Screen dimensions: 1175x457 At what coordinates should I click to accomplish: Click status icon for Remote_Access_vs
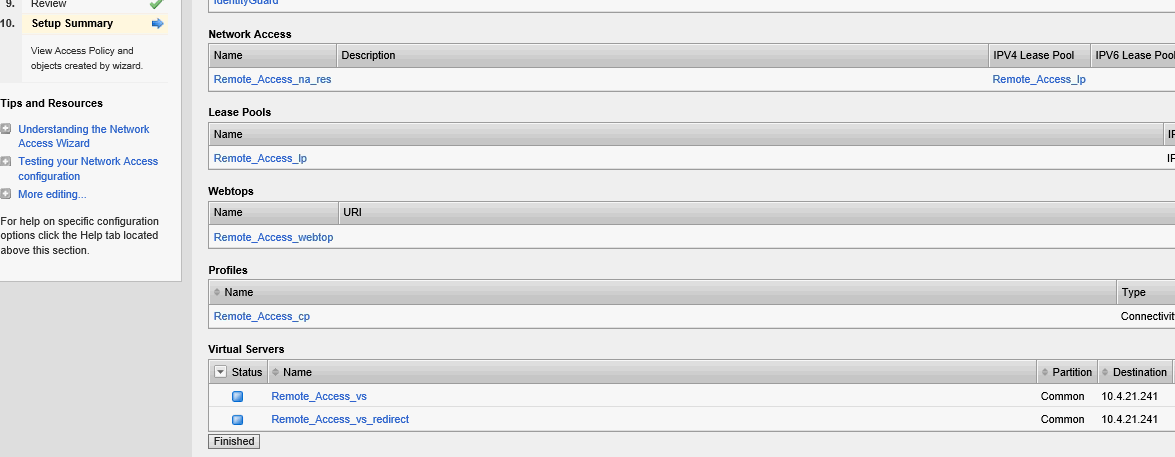[x=238, y=396]
